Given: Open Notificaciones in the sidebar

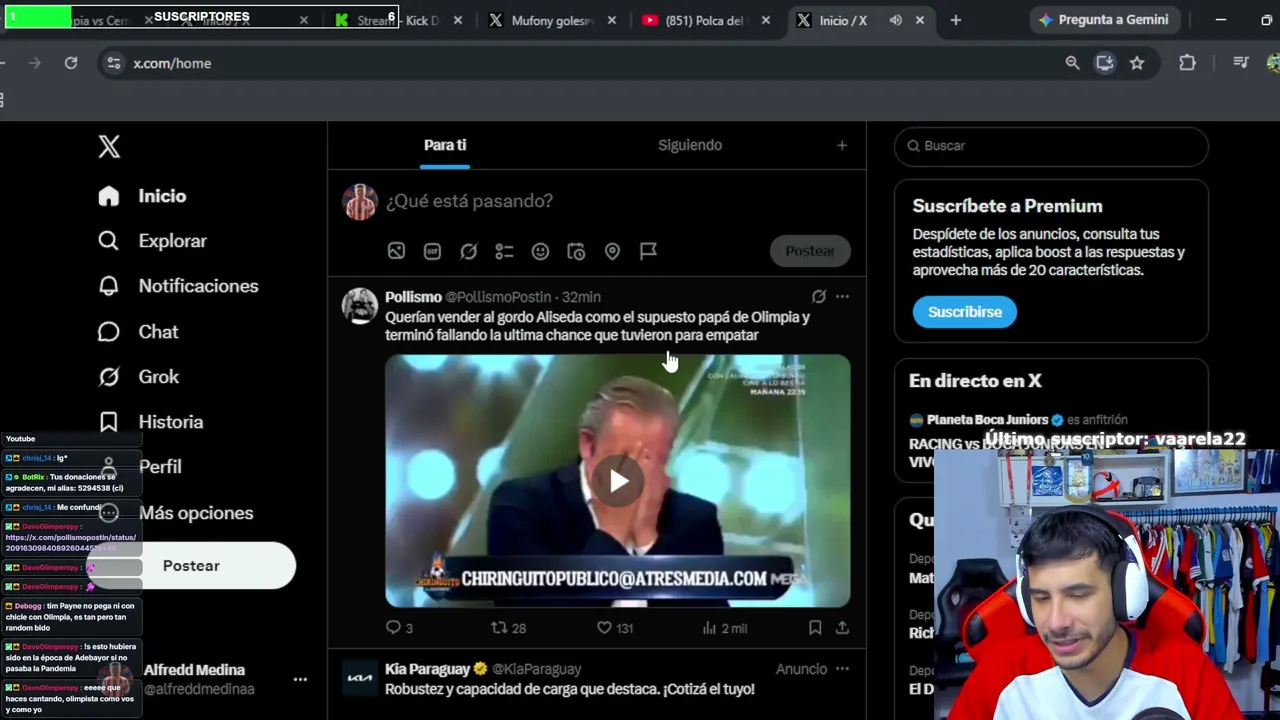Looking at the screenshot, I should [x=178, y=286].
